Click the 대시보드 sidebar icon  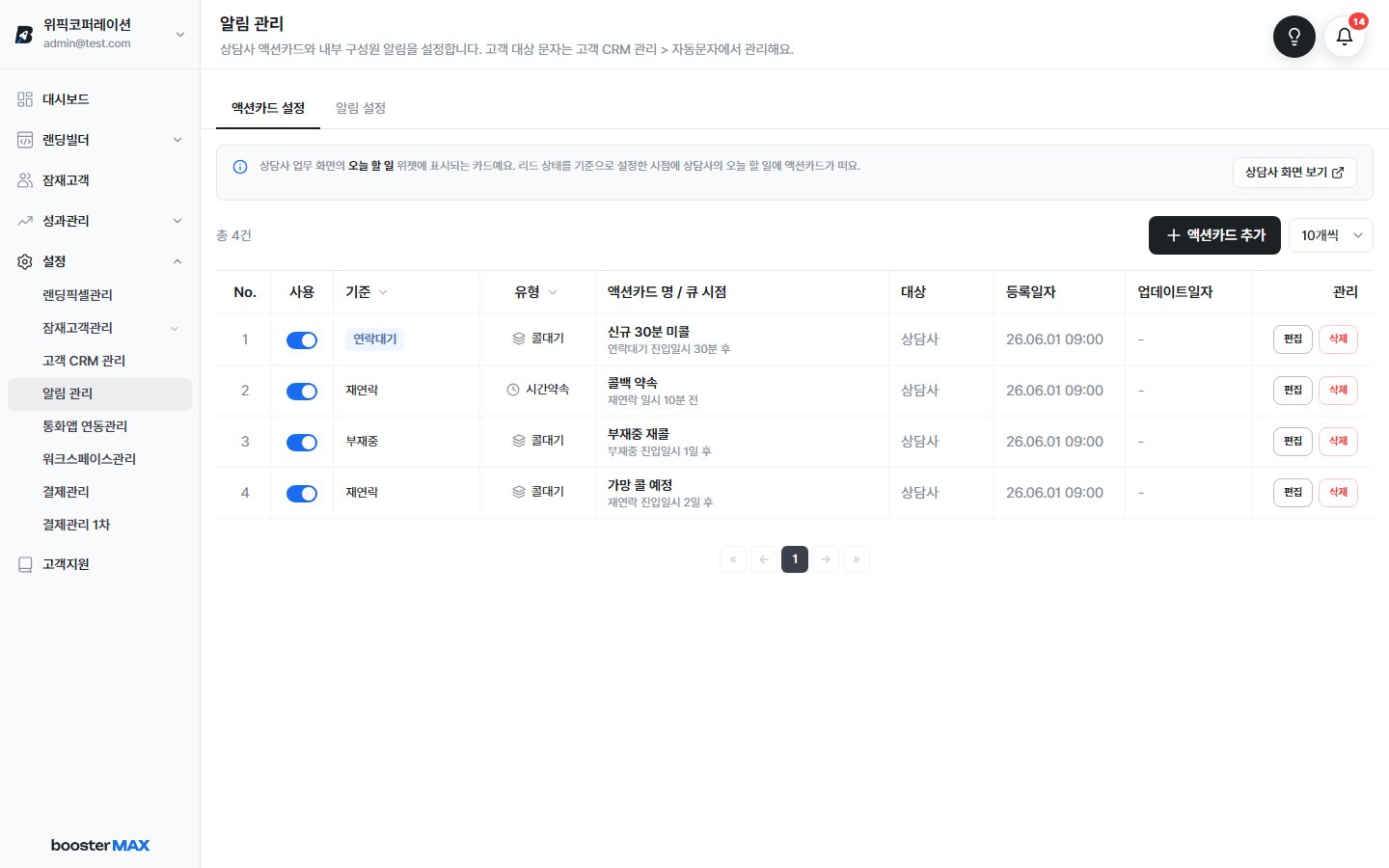click(x=25, y=99)
